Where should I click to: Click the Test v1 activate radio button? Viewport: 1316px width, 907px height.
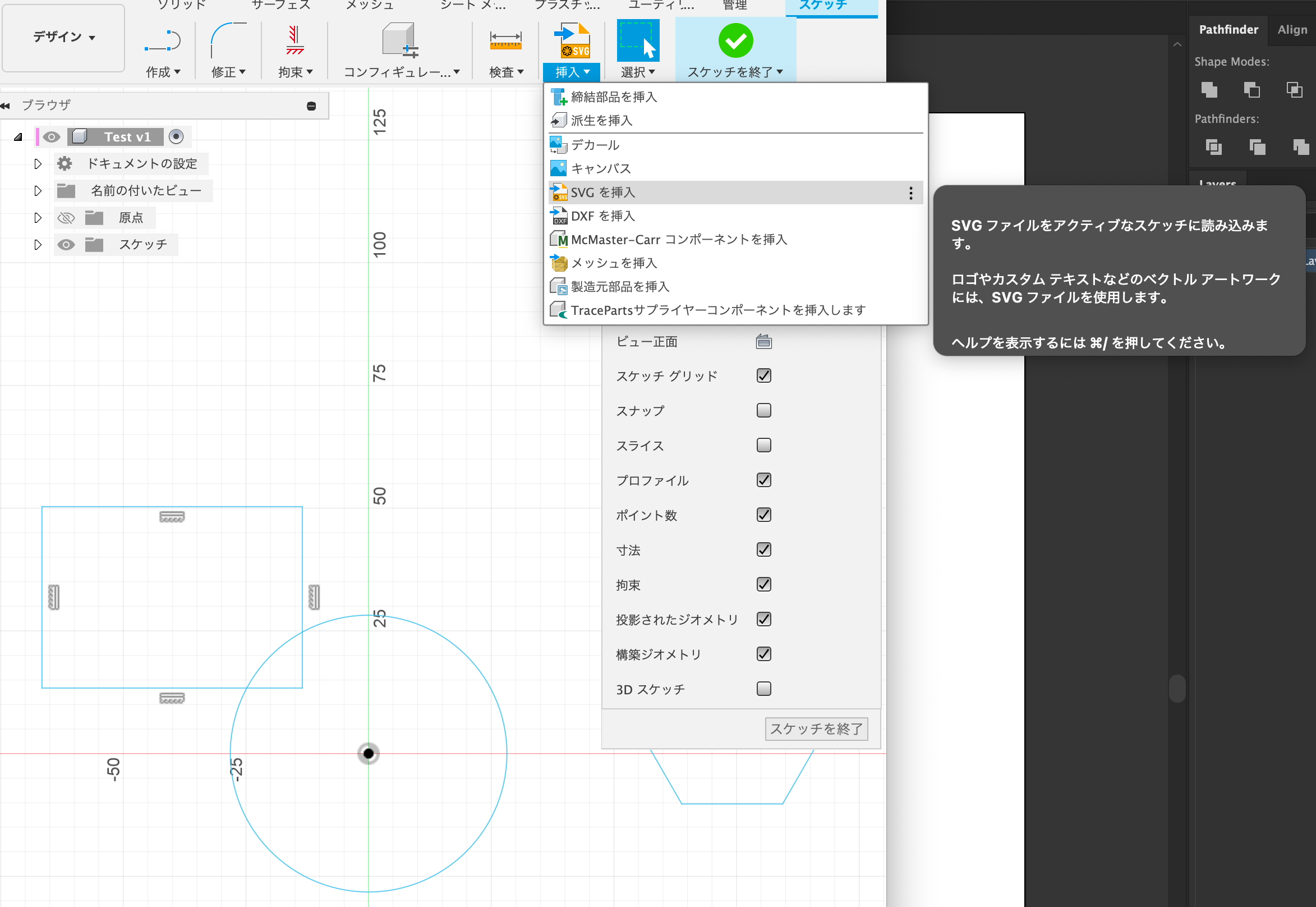tap(176, 137)
